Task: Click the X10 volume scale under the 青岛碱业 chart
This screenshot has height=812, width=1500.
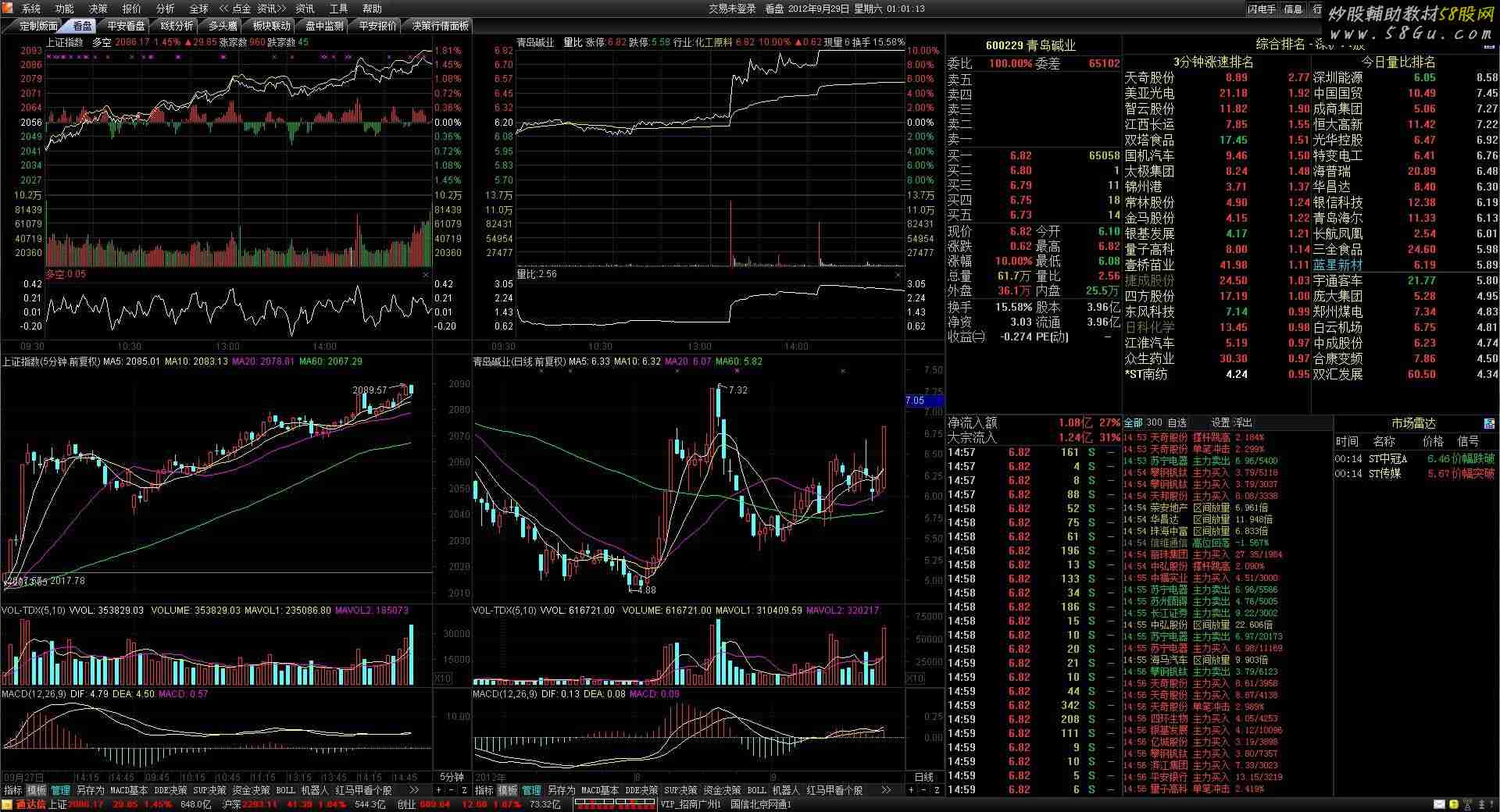Action: pyautogui.click(x=915, y=678)
